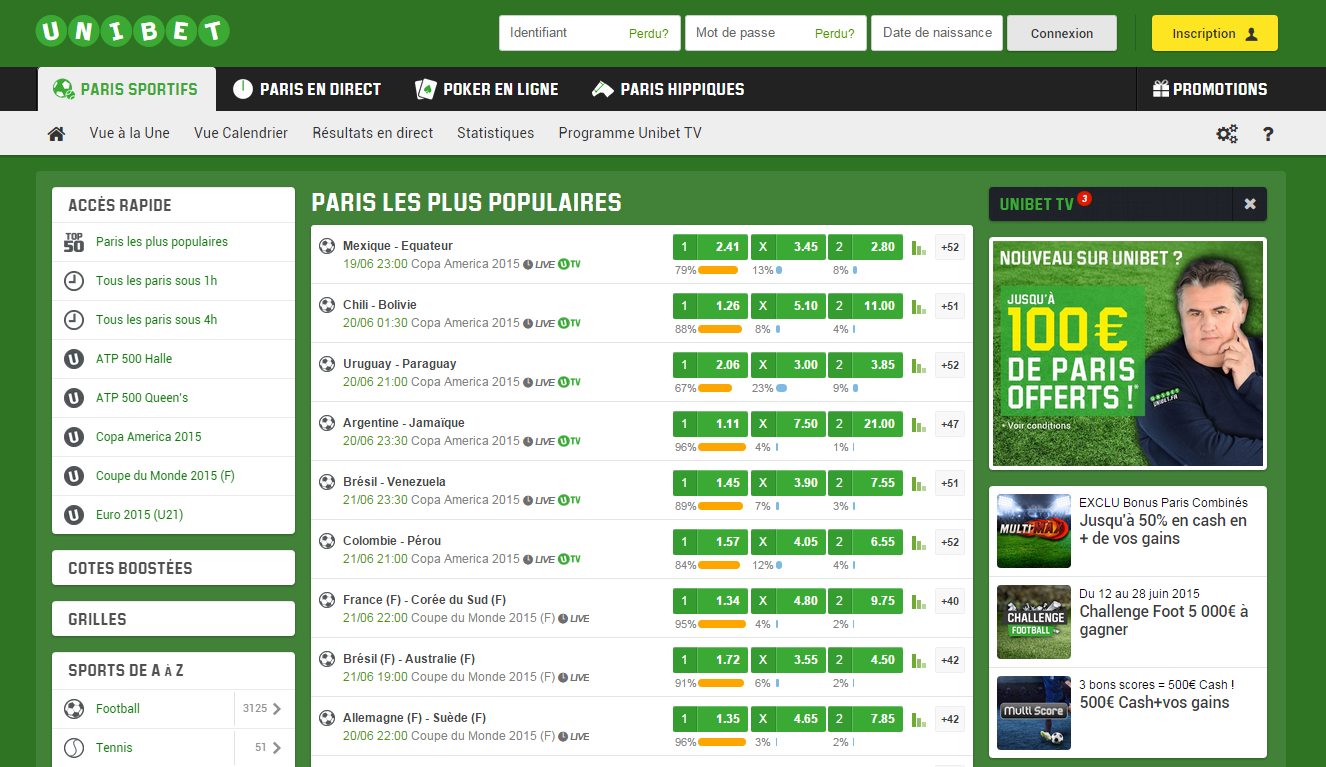The height and width of the screenshot is (767, 1326).
Task: Click the yellow Inscription button
Action: coord(1215,33)
